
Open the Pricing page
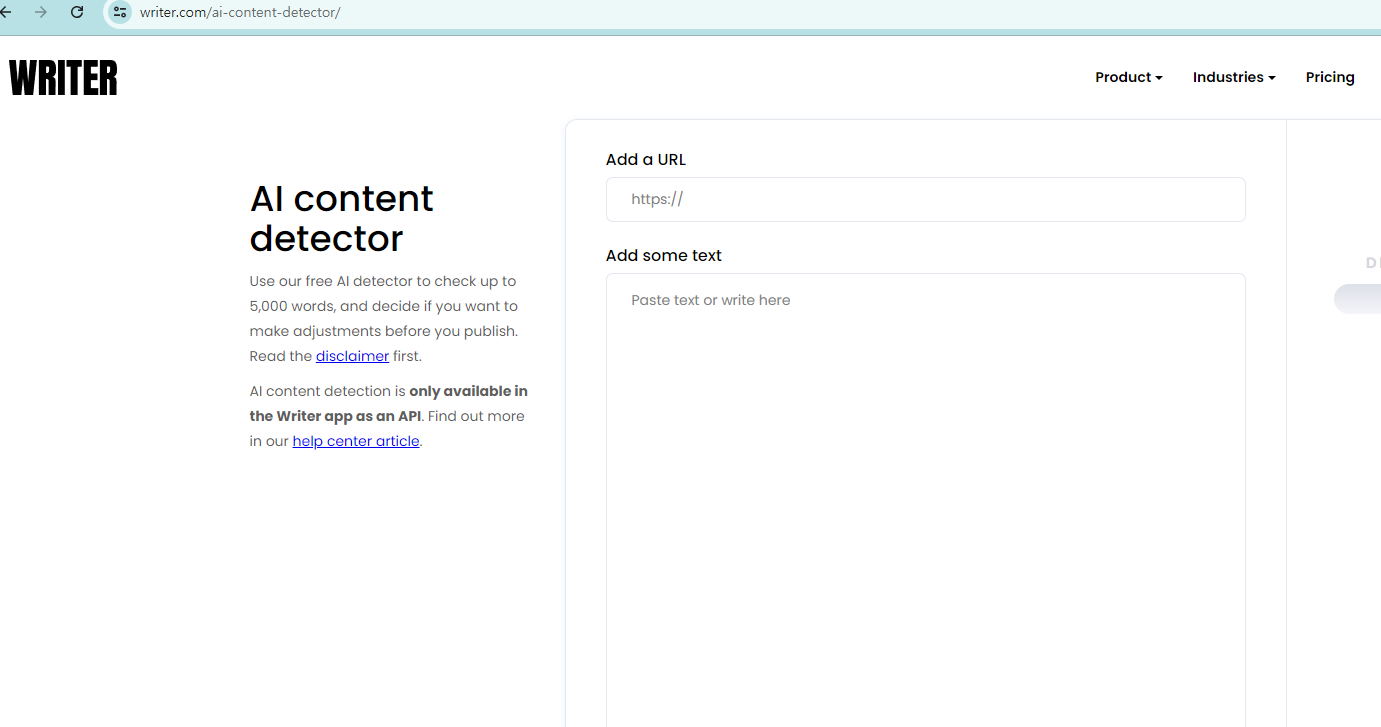(1330, 77)
